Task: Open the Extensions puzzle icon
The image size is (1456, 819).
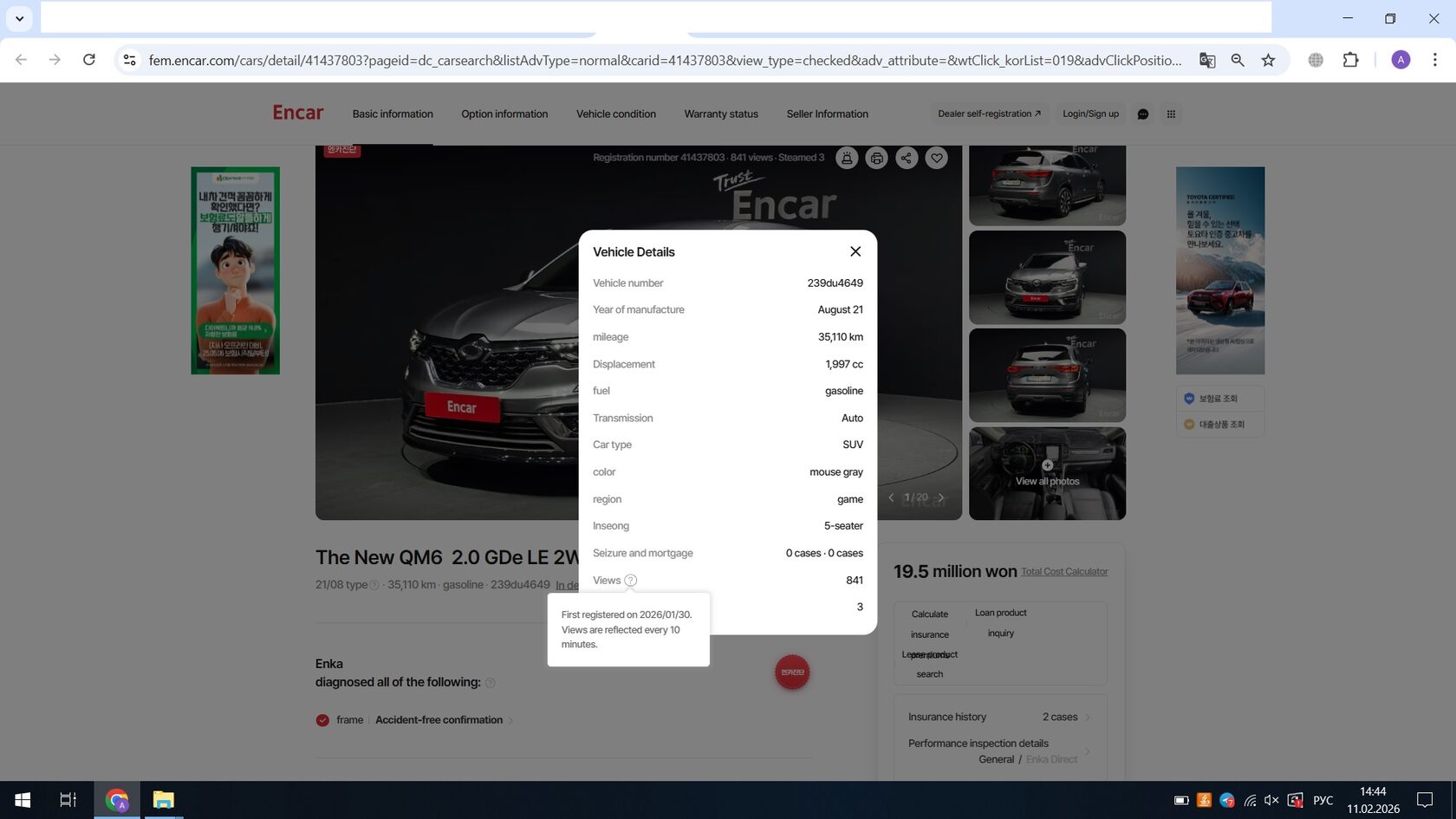Action: point(1350,60)
